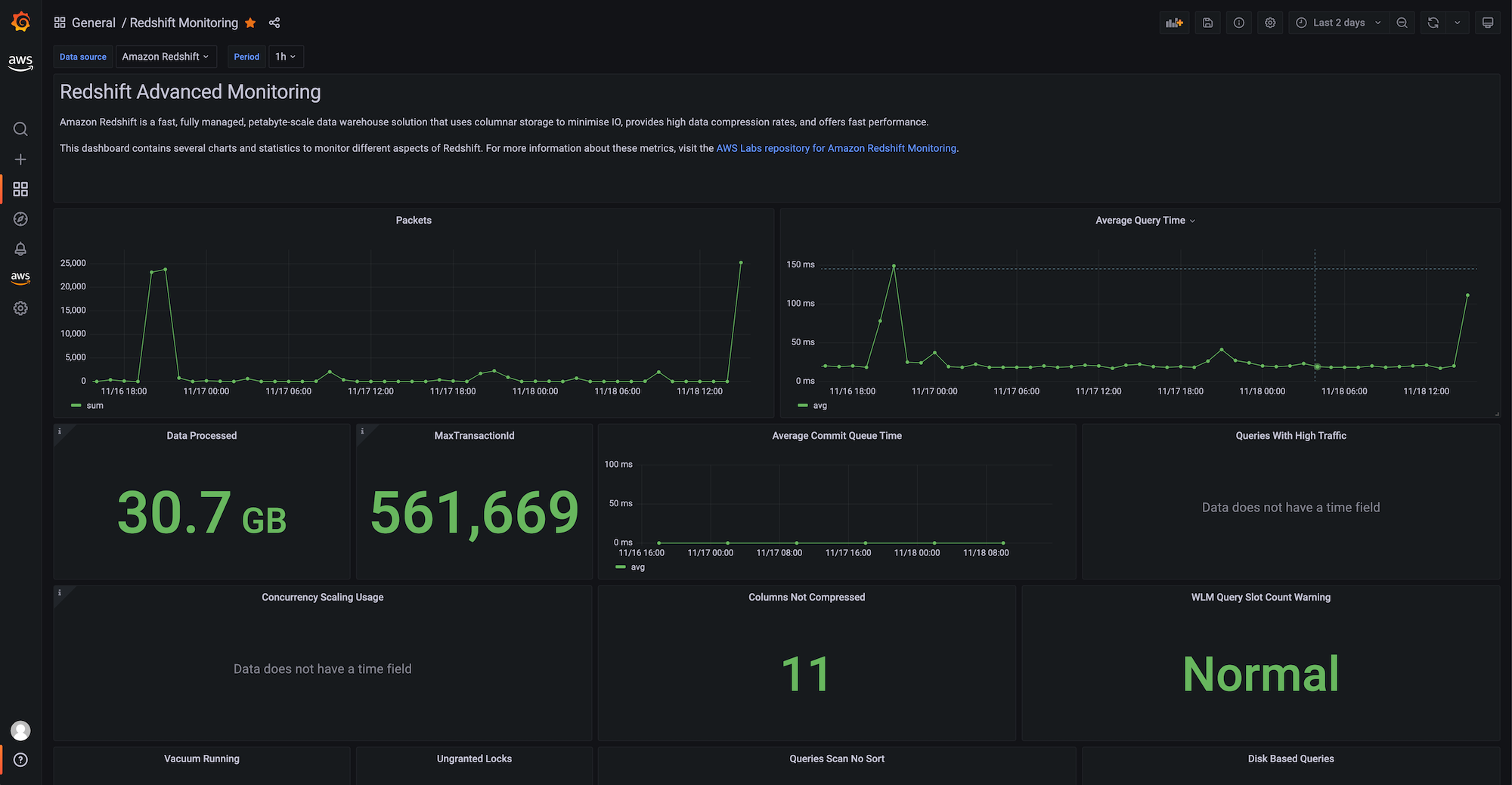Screen dimensions: 1512x785
Task: Open the AWS Labs repository link
Action: [x=836, y=148]
